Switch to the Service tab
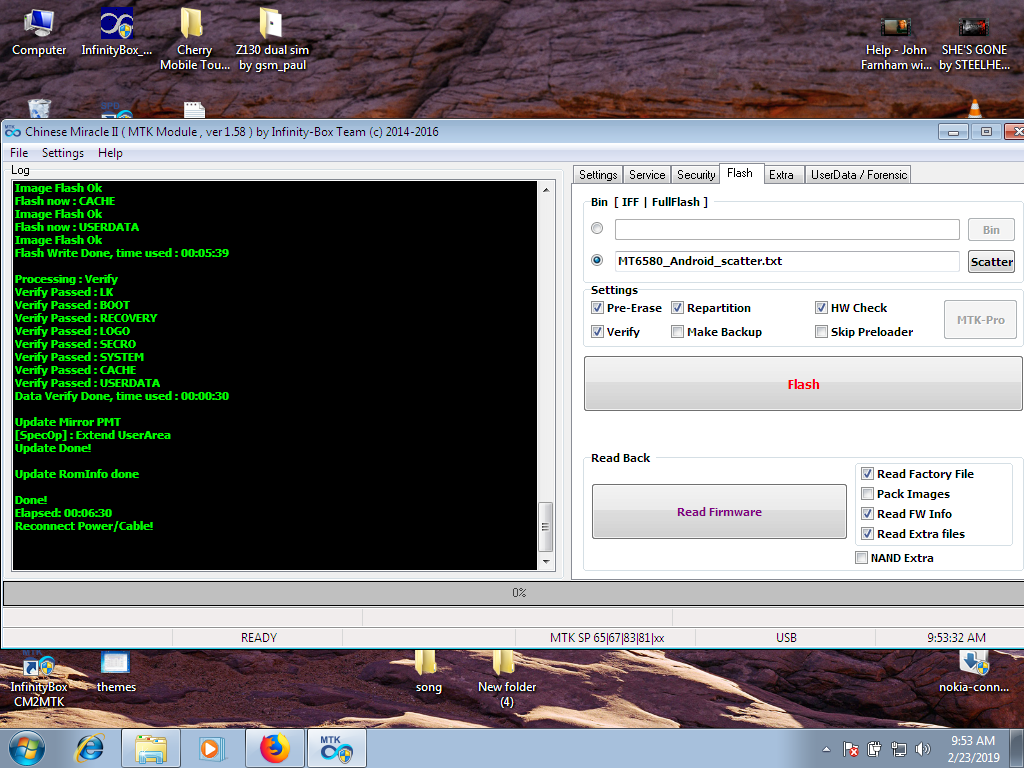The height and width of the screenshot is (768, 1024). pos(647,175)
